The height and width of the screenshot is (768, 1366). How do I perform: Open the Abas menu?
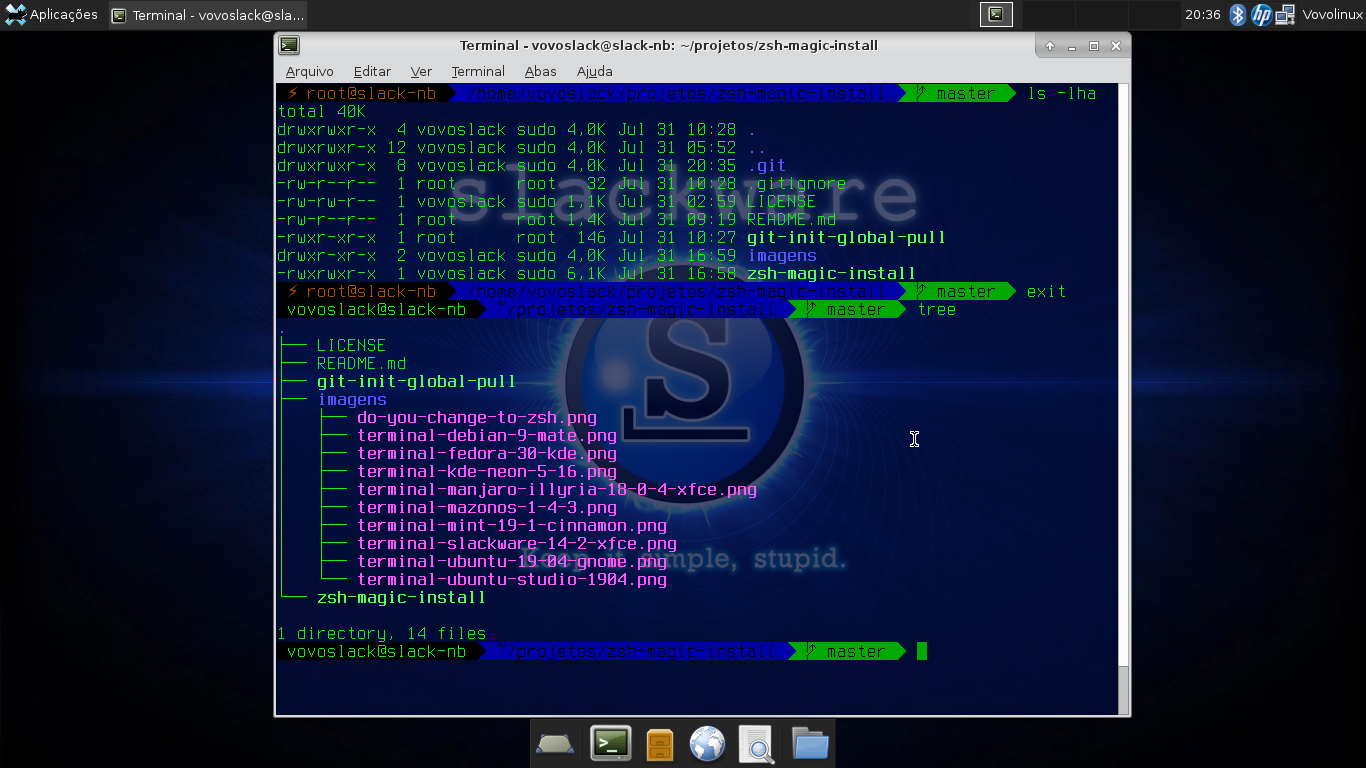[541, 71]
